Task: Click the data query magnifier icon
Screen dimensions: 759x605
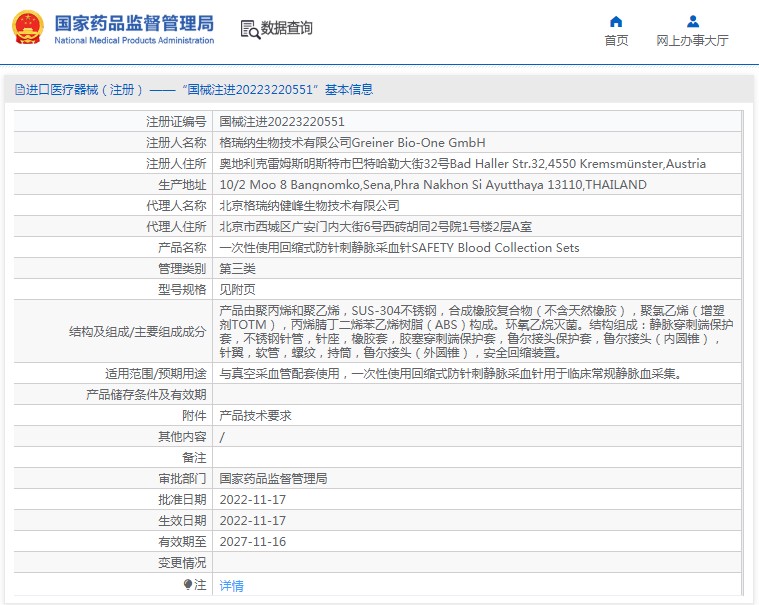Action: pos(250,30)
